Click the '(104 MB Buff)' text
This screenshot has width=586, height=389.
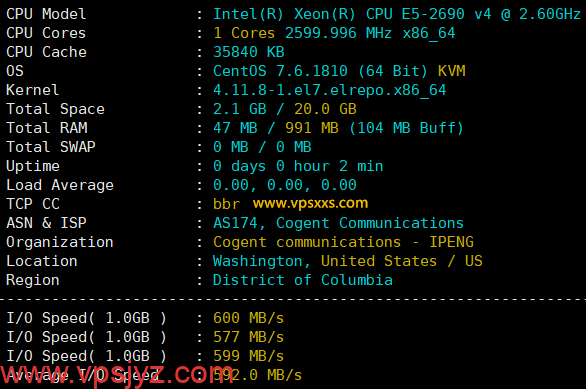[x=406, y=128]
